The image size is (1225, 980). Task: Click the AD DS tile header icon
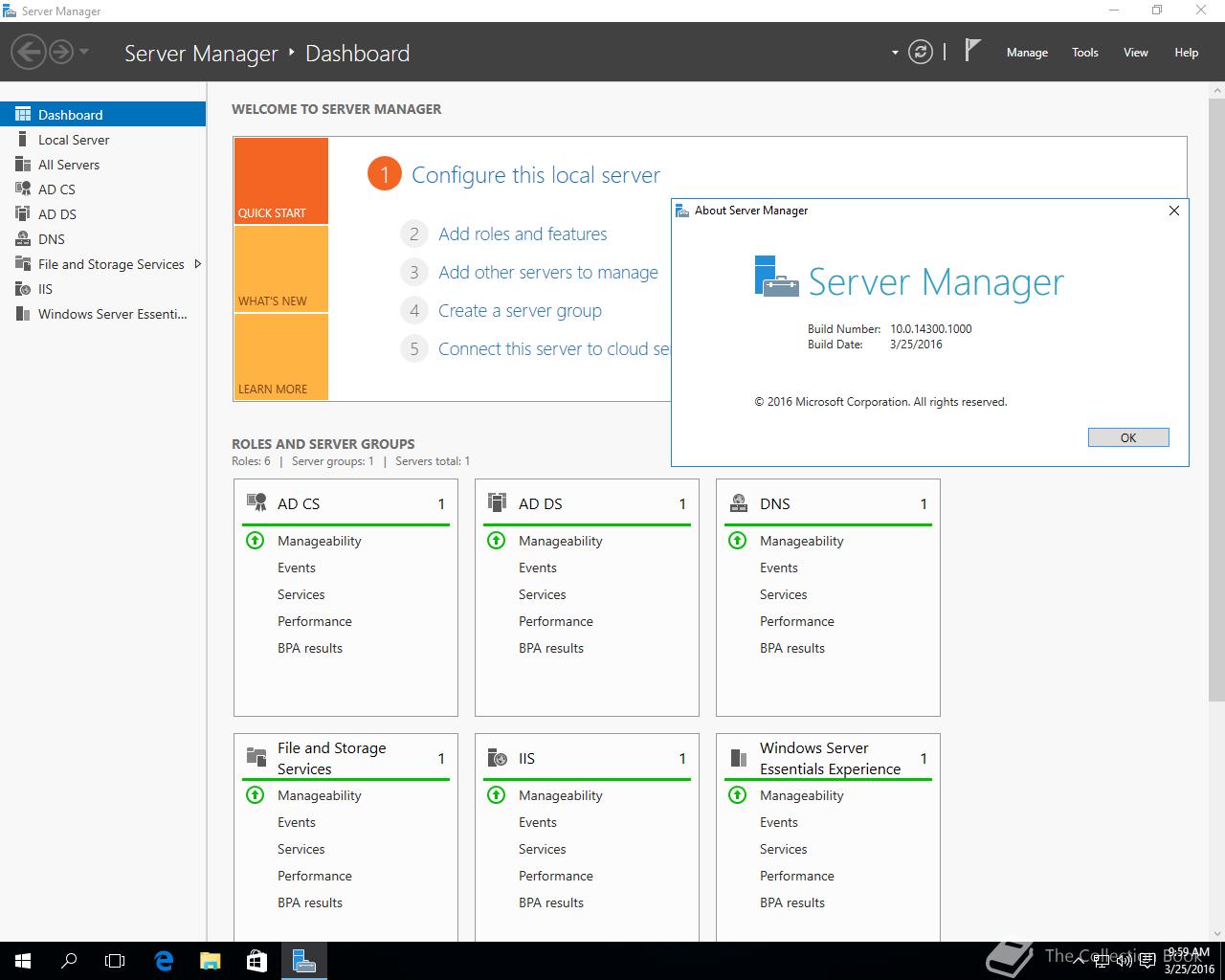498,502
